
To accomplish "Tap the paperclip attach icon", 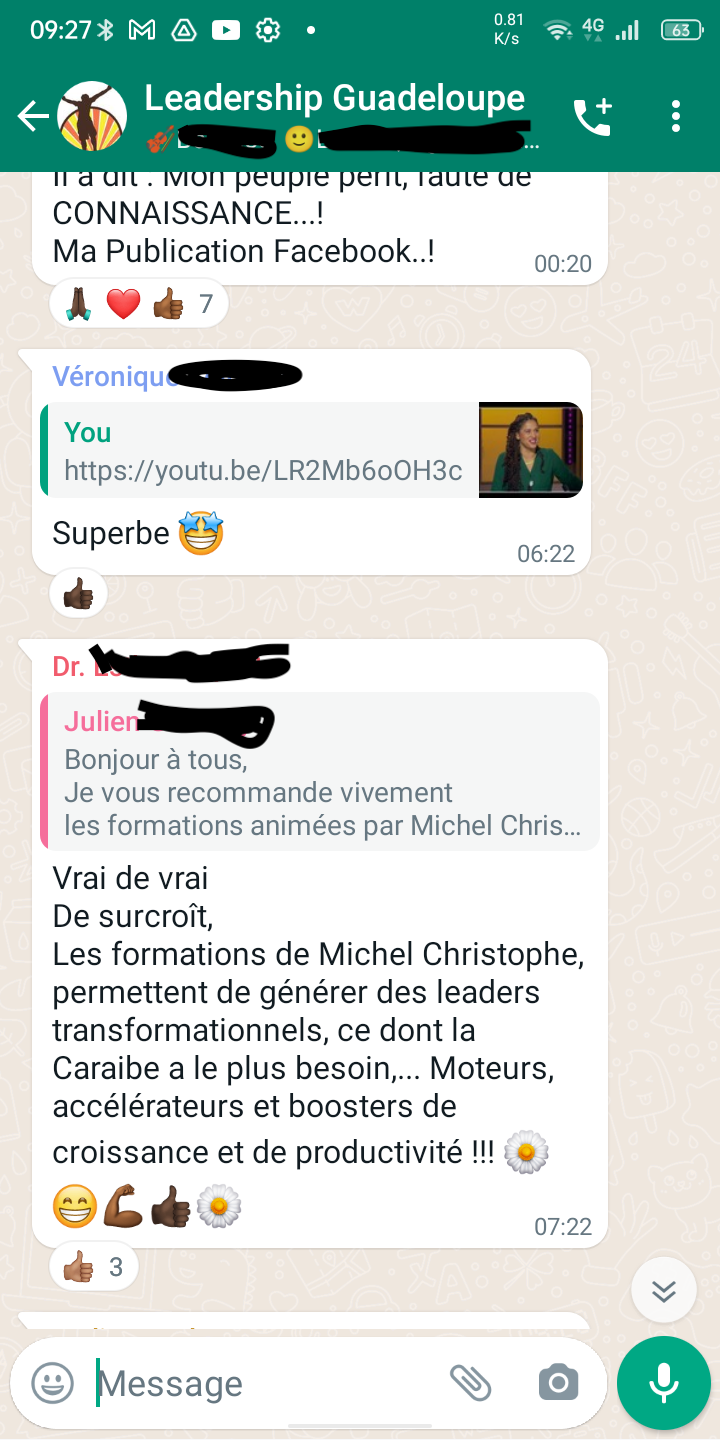I will [470, 1383].
